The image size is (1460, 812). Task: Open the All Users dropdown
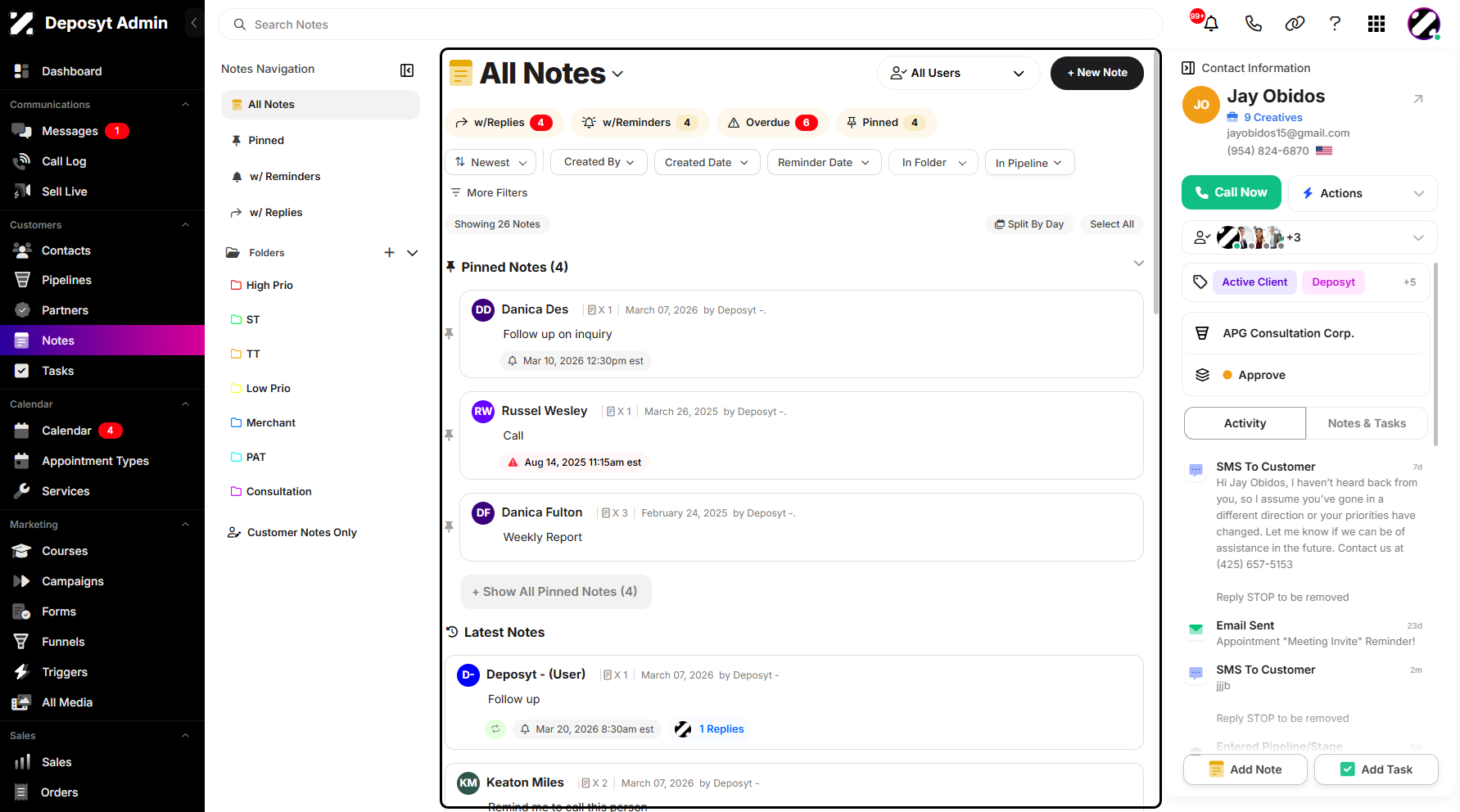pyautogui.click(x=959, y=73)
